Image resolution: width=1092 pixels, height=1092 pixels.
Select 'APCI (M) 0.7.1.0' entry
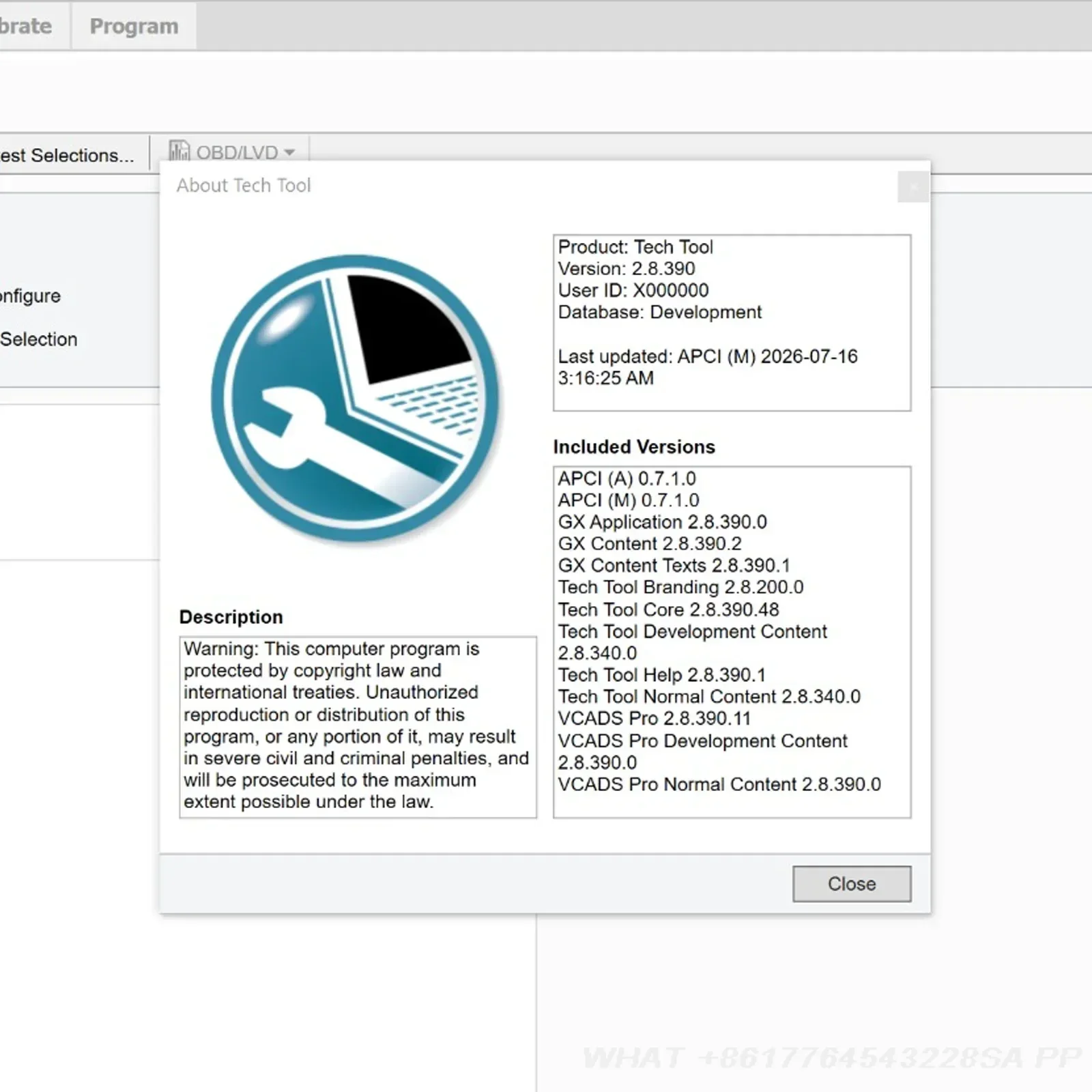(628, 500)
